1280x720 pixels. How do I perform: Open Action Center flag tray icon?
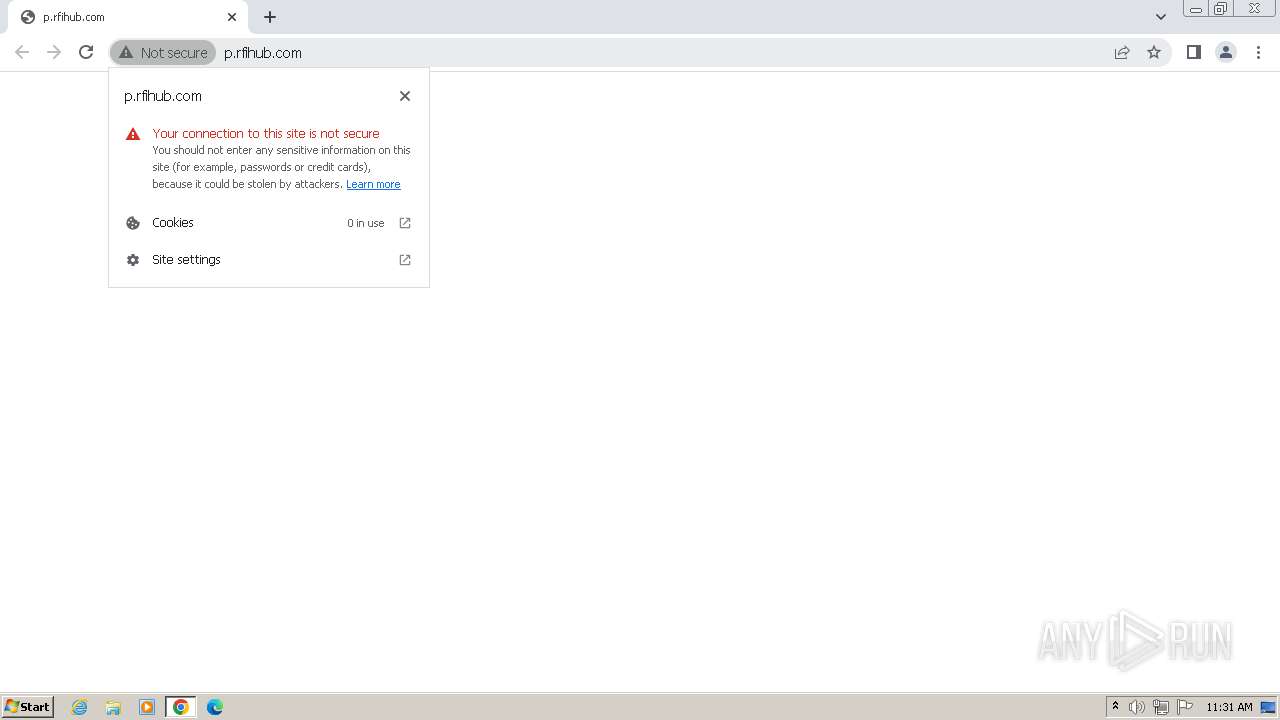[1185, 707]
